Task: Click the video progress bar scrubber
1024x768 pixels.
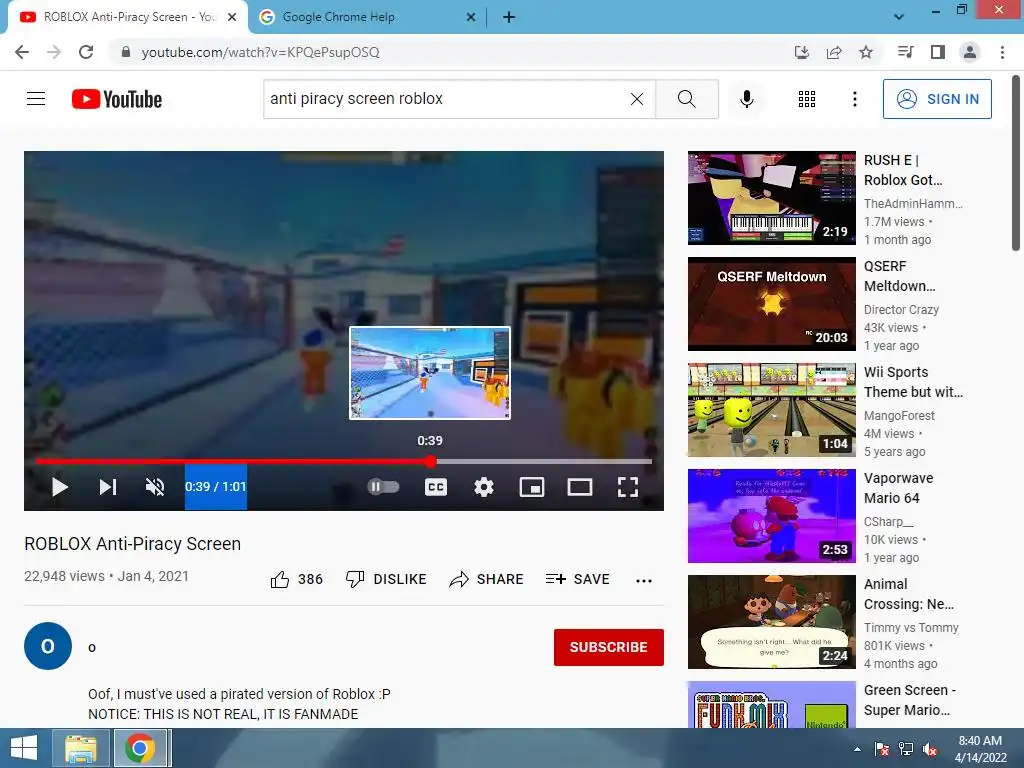Action: click(430, 461)
